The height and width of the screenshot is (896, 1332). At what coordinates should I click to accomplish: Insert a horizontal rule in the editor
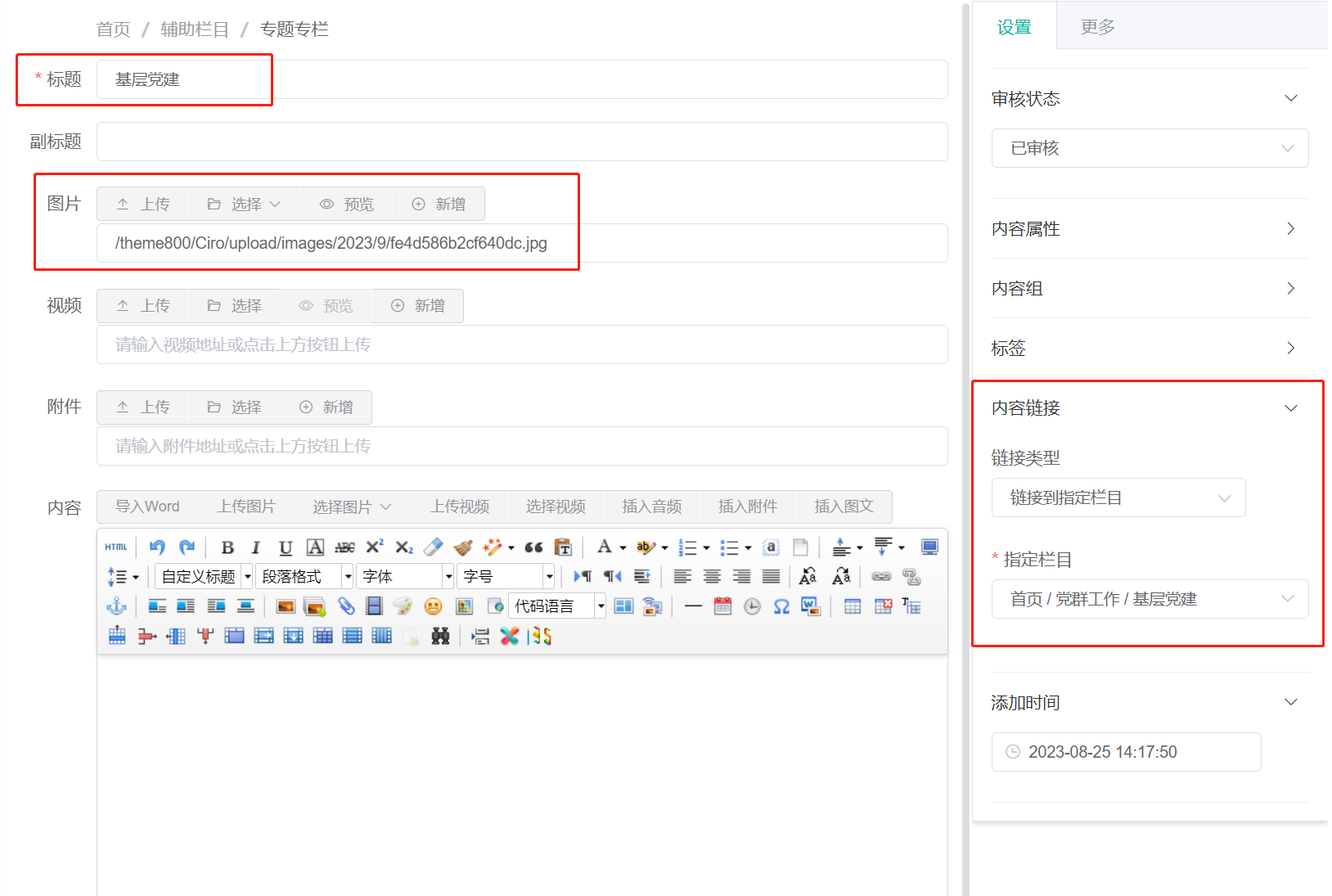coord(693,606)
